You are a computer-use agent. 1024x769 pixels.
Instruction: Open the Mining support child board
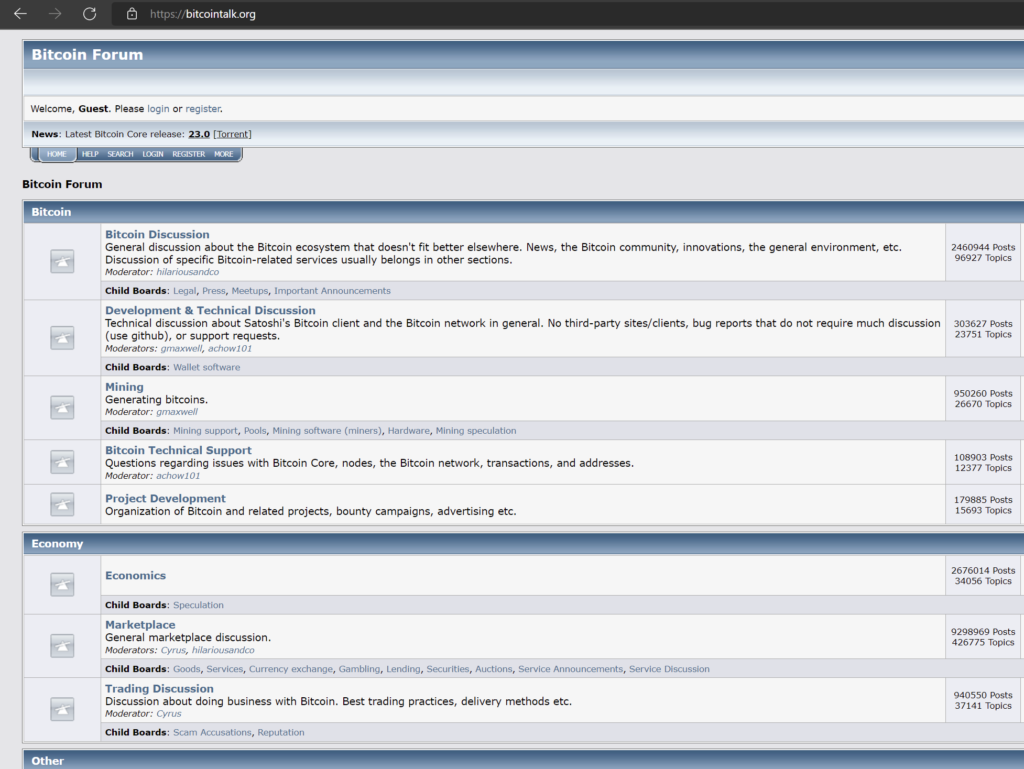click(x=205, y=431)
